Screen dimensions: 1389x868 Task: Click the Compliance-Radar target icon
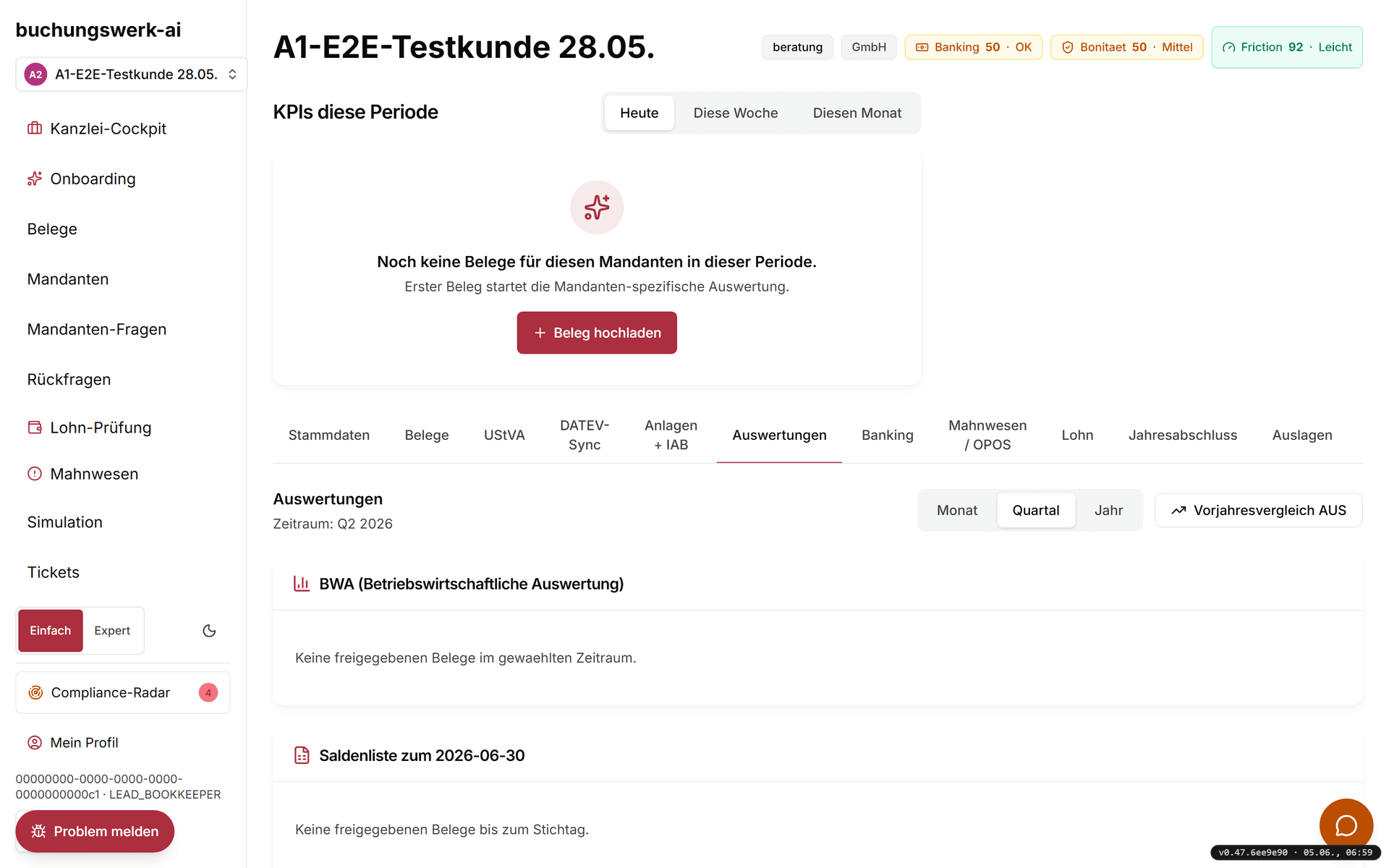pyautogui.click(x=35, y=692)
